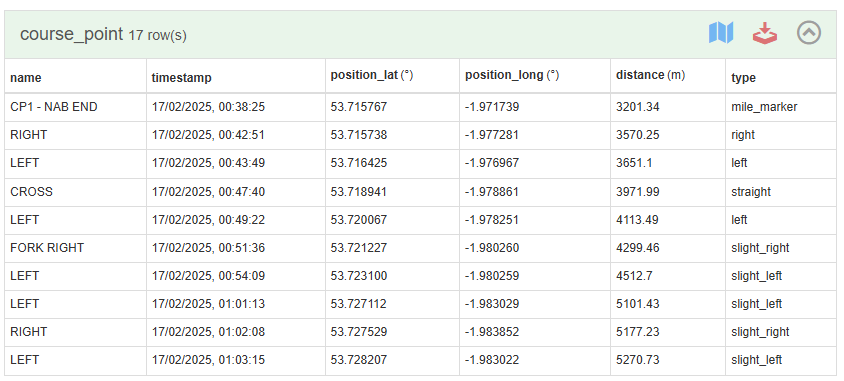This screenshot has width=844, height=381.
Task: Select the 00:42:51 timestamp cell
Action: (x=236, y=135)
